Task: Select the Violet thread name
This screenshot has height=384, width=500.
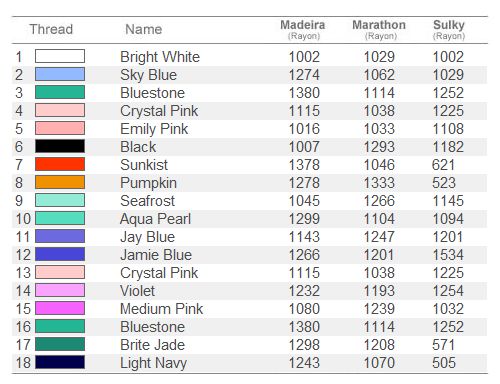Action: [x=137, y=291]
